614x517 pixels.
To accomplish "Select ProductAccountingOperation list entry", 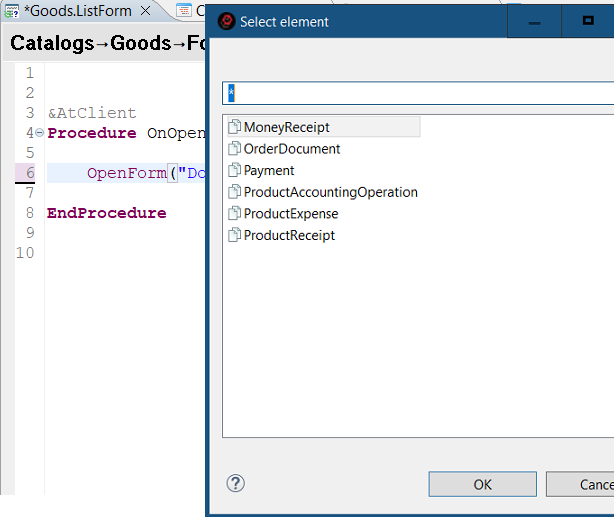I will coord(330,192).
